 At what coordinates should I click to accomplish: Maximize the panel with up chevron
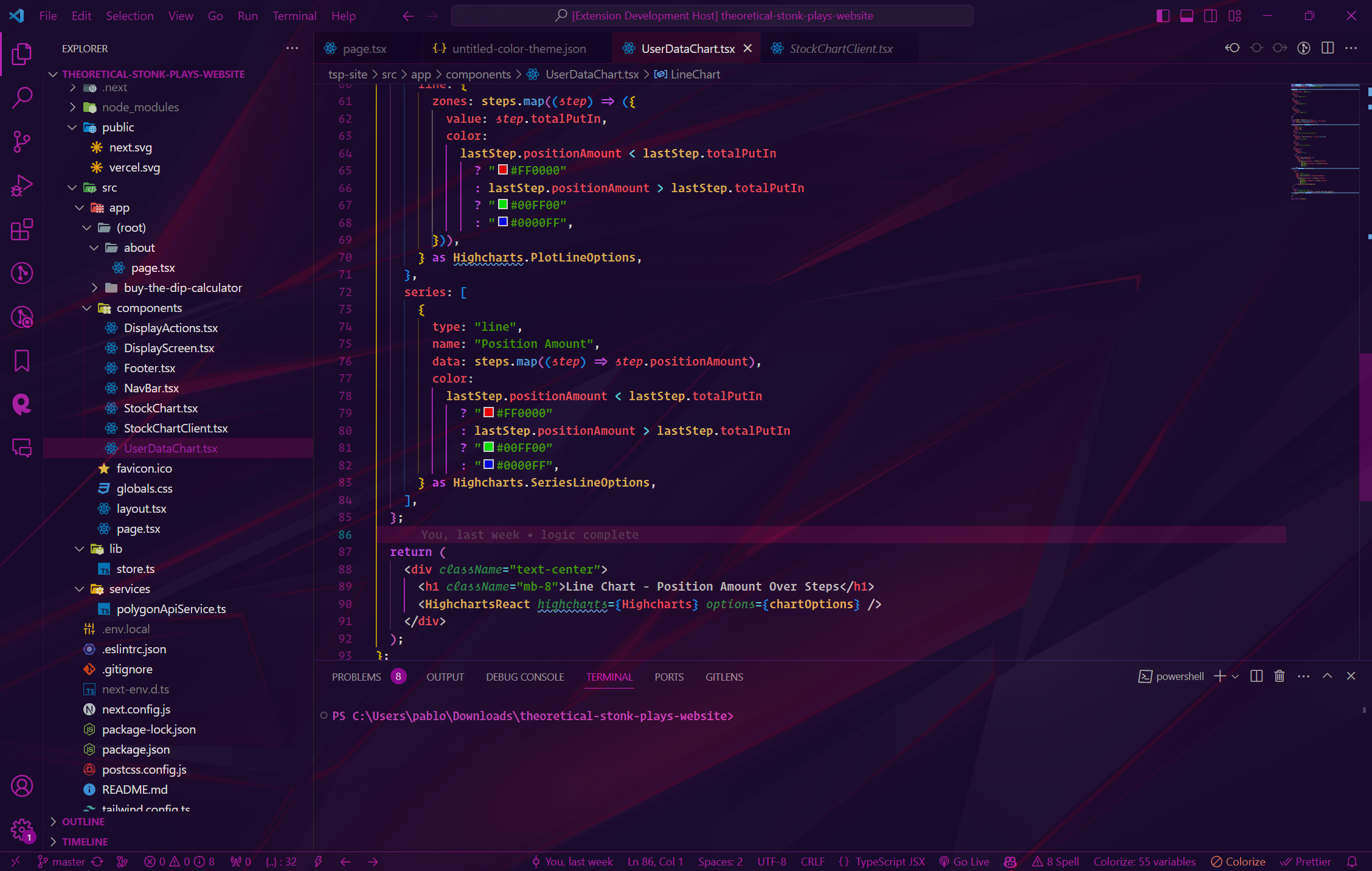click(1328, 676)
